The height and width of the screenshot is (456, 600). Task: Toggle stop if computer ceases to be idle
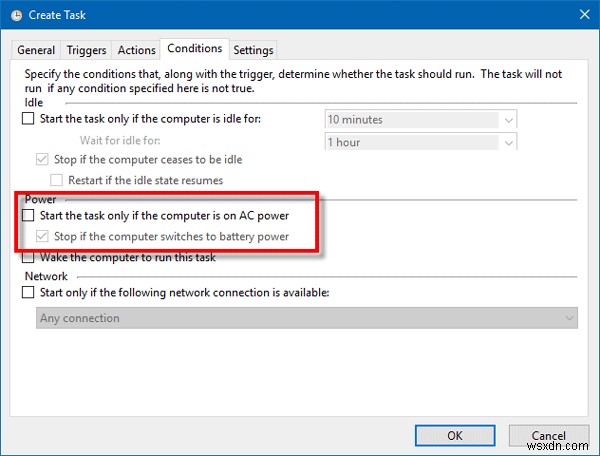click(42, 159)
